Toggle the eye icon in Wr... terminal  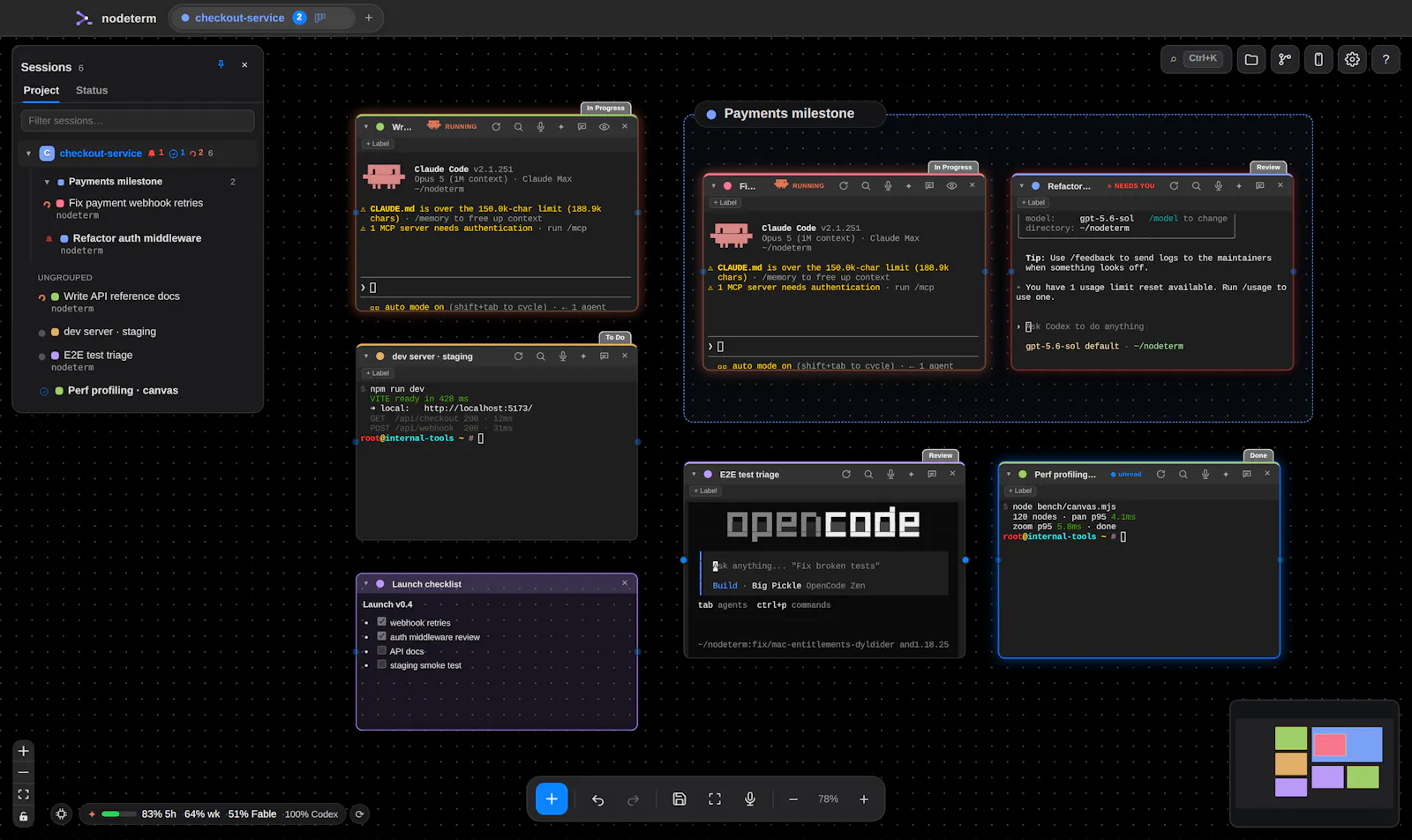[x=604, y=126]
